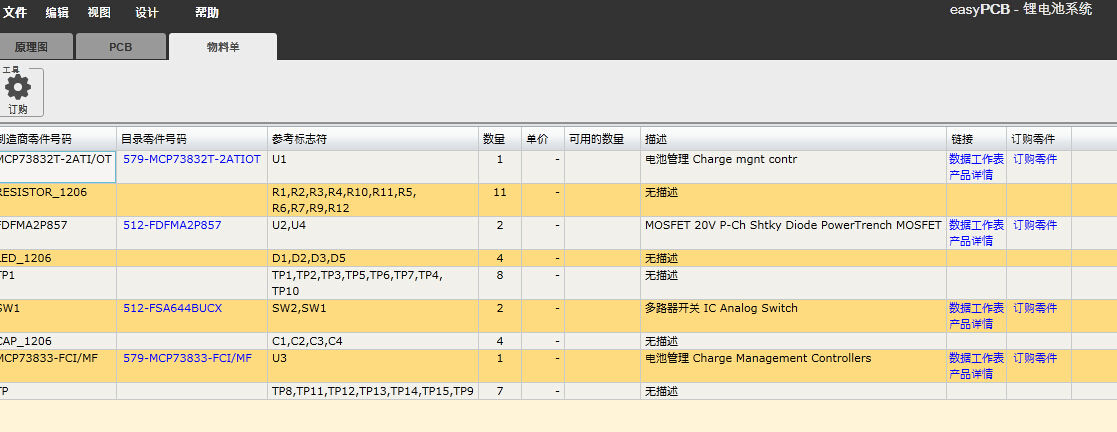Select the MCP73832T-2ATI/OT part cell
Image resolution: width=1117 pixels, height=432 pixels.
point(58,167)
